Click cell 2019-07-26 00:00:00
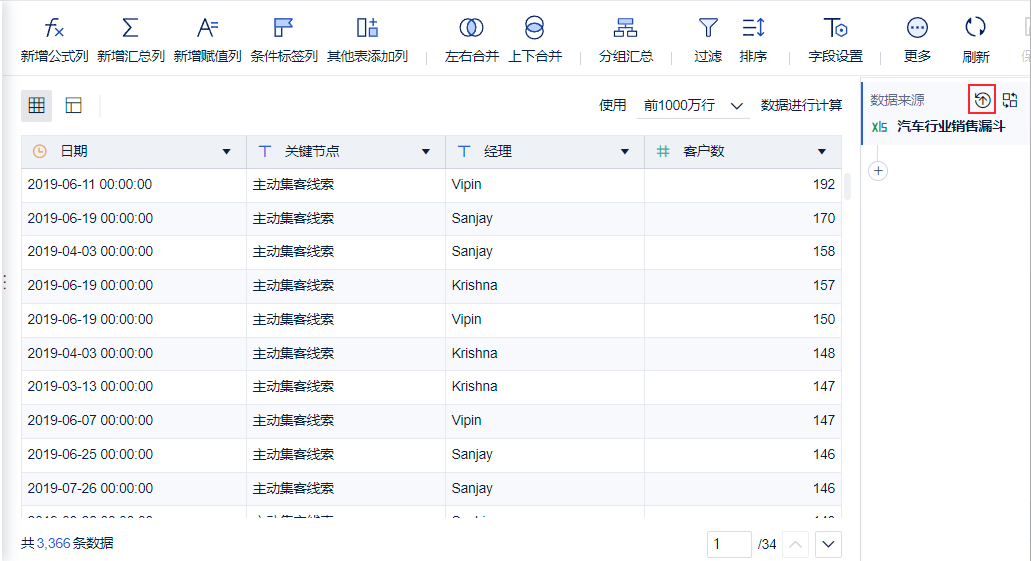The height and width of the screenshot is (561, 1031). (133, 489)
